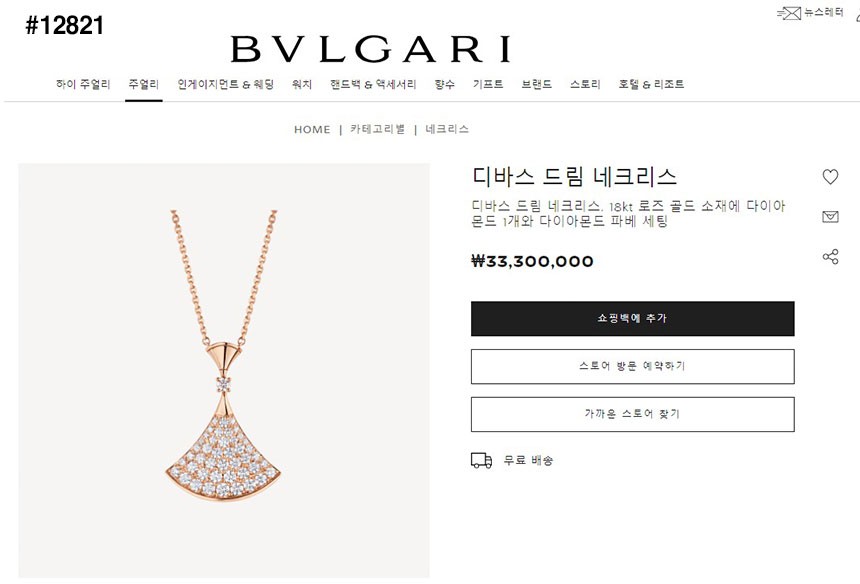This screenshot has height=584, width=860.
Task: Open 핸드백 & 액세서리 menu
Action: coord(373,84)
